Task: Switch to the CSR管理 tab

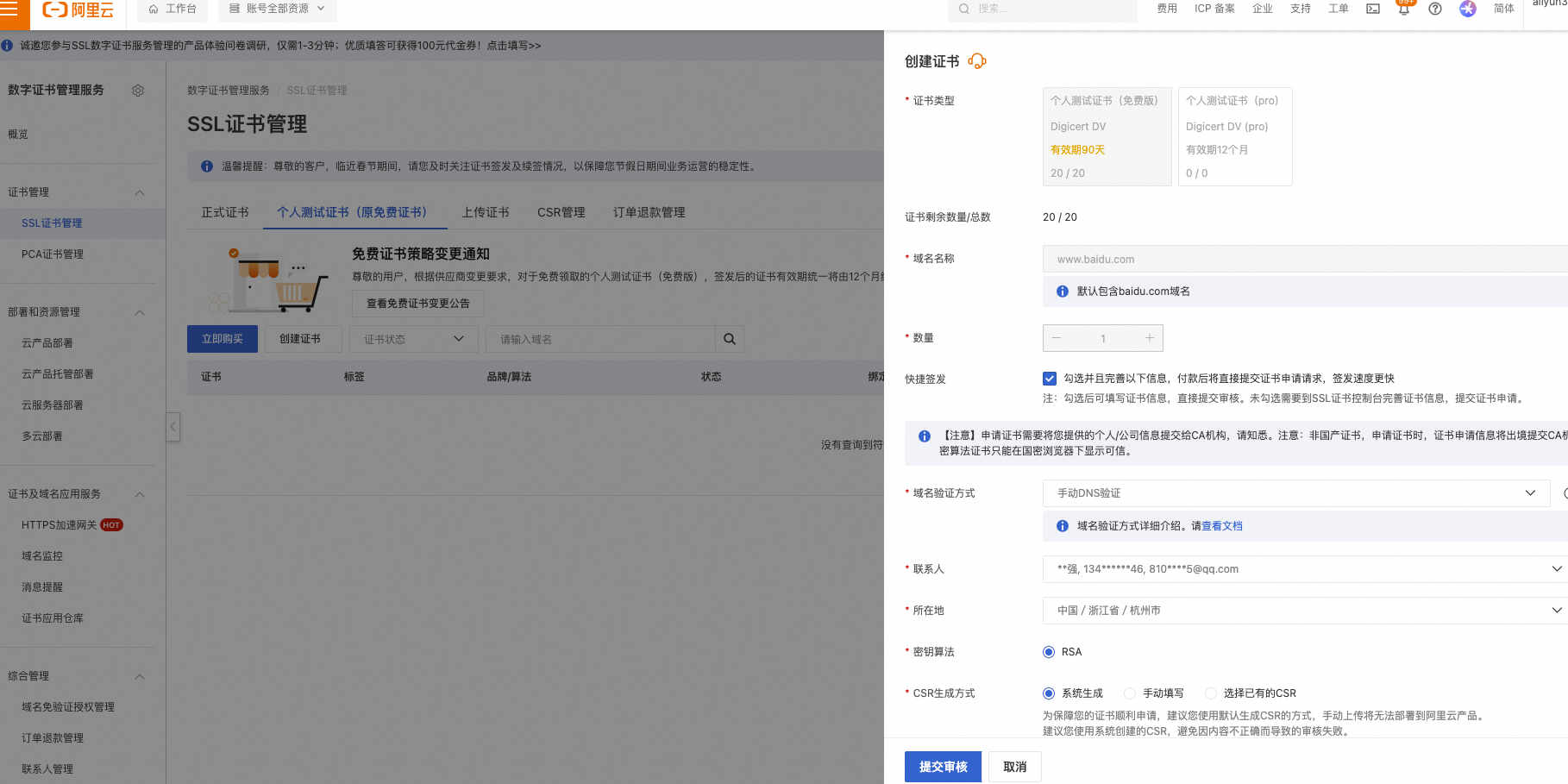Action: click(561, 212)
